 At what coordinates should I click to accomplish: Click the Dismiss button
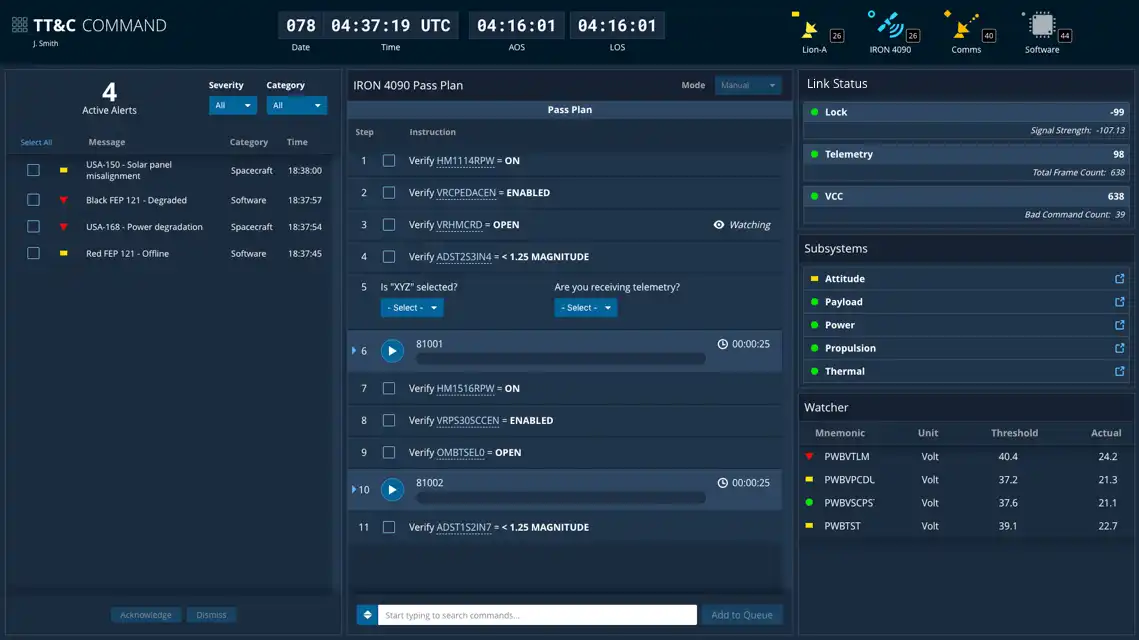[x=211, y=615]
